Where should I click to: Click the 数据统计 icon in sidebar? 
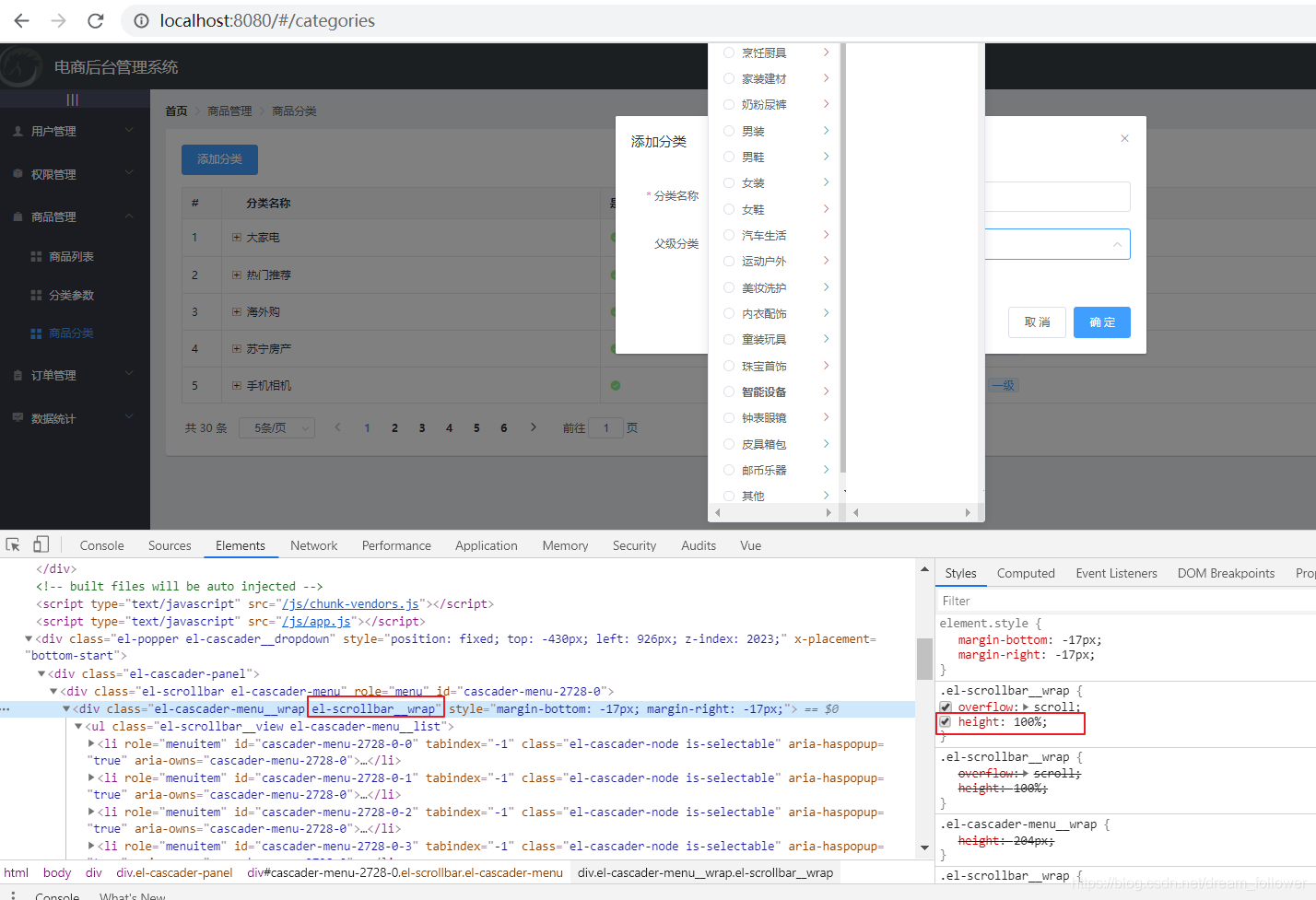click(x=18, y=417)
